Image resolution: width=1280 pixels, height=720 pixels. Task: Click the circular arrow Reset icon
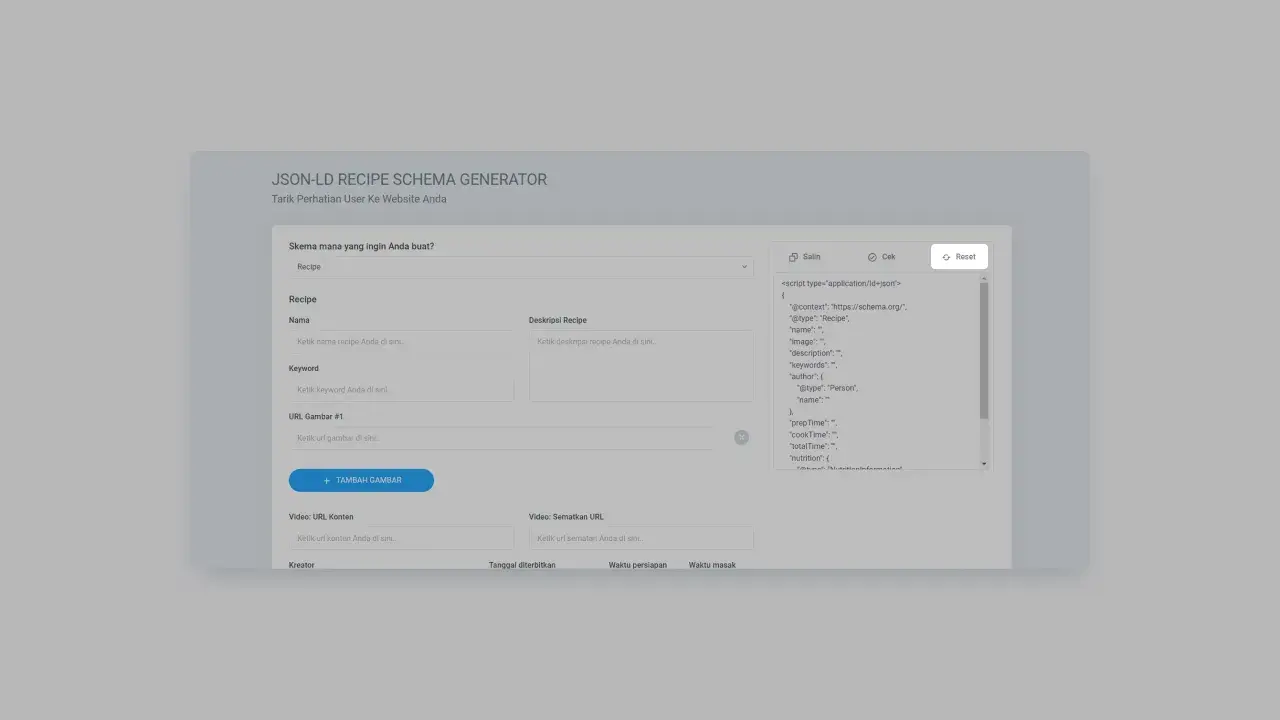[946, 257]
